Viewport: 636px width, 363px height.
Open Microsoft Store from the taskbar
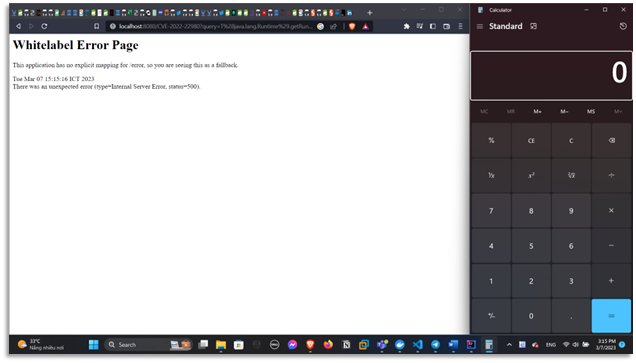(x=238, y=345)
